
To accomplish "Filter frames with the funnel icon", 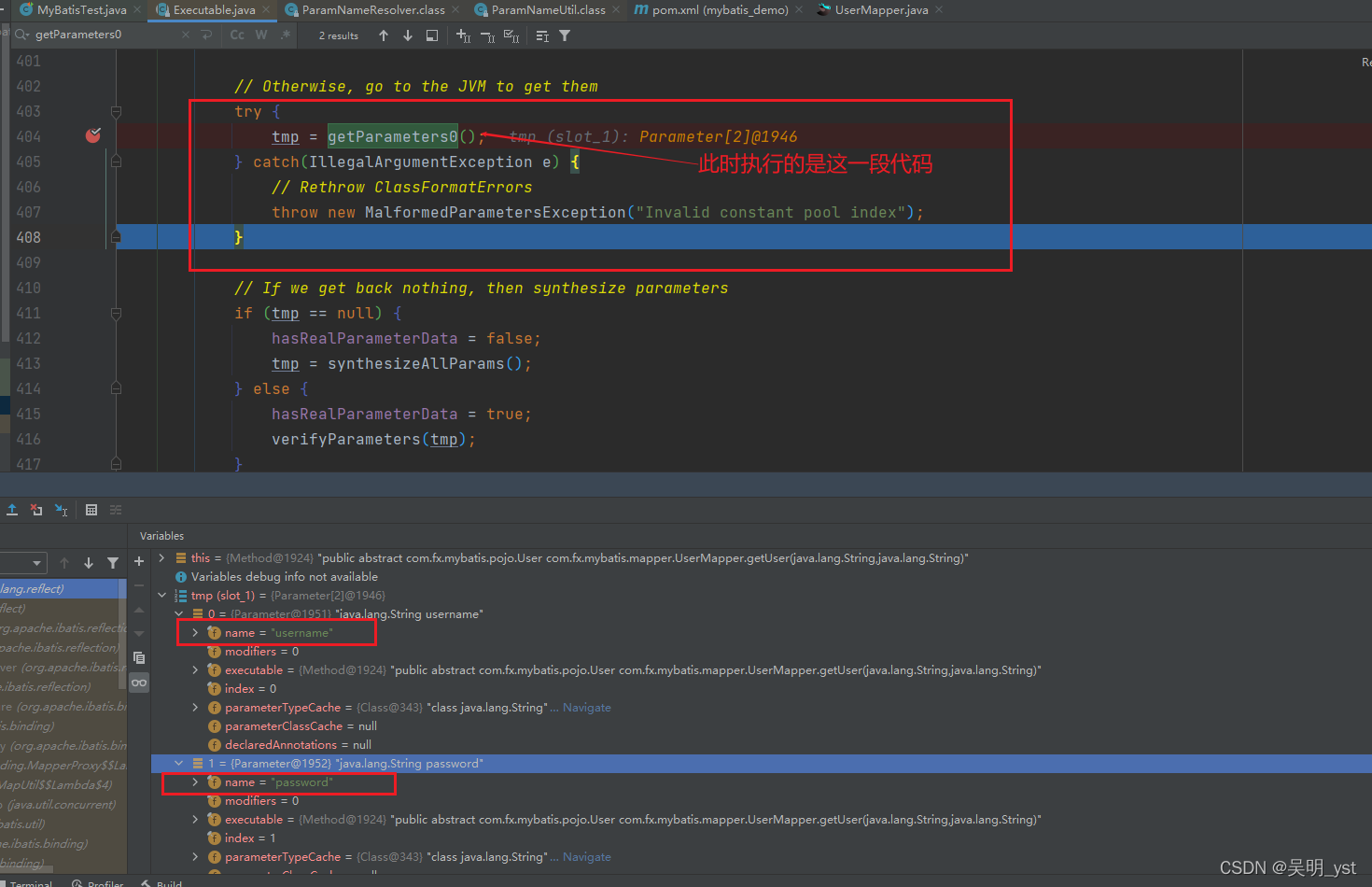I will tap(113, 563).
